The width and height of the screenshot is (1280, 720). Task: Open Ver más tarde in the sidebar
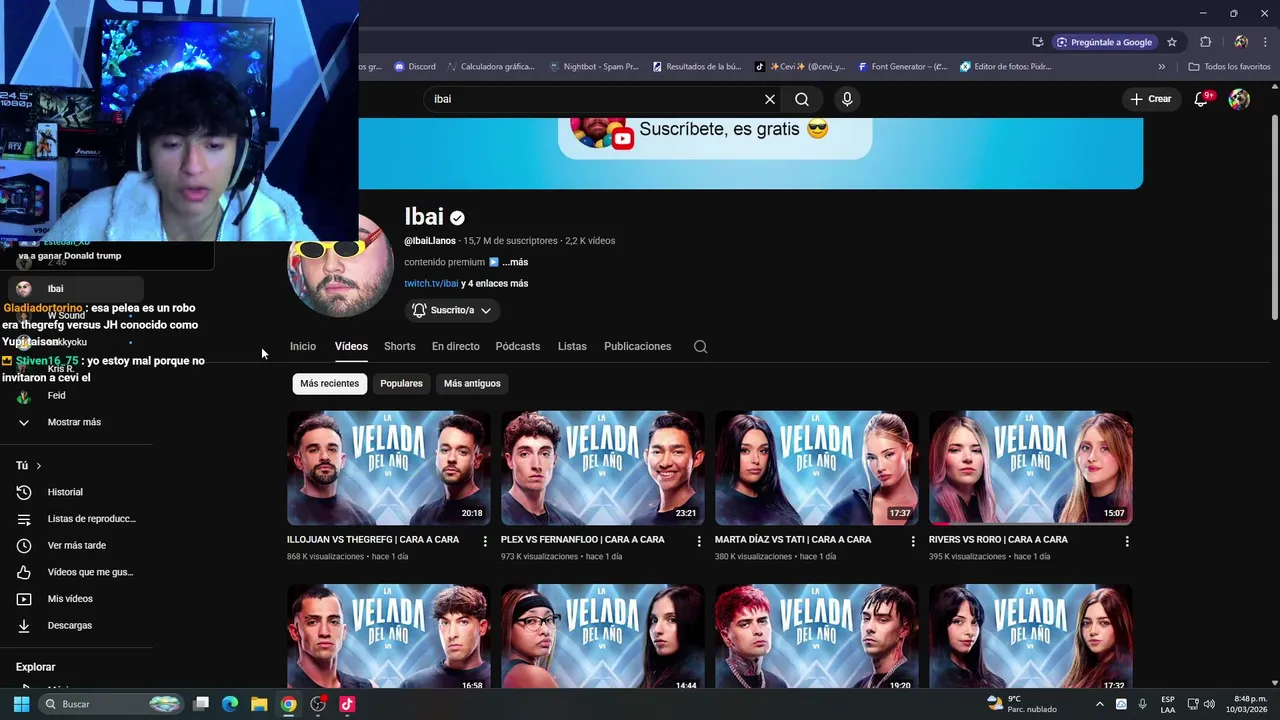click(x=76, y=545)
